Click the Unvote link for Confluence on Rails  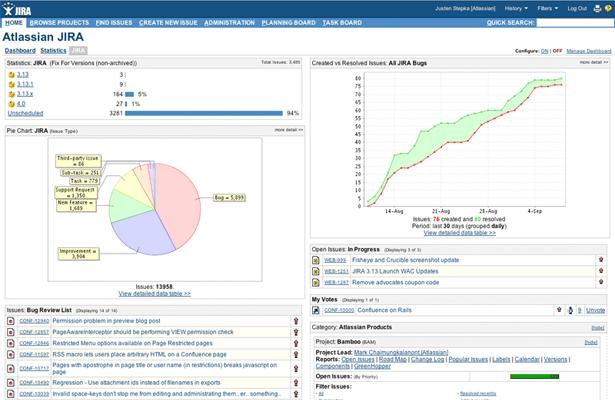click(x=595, y=310)
